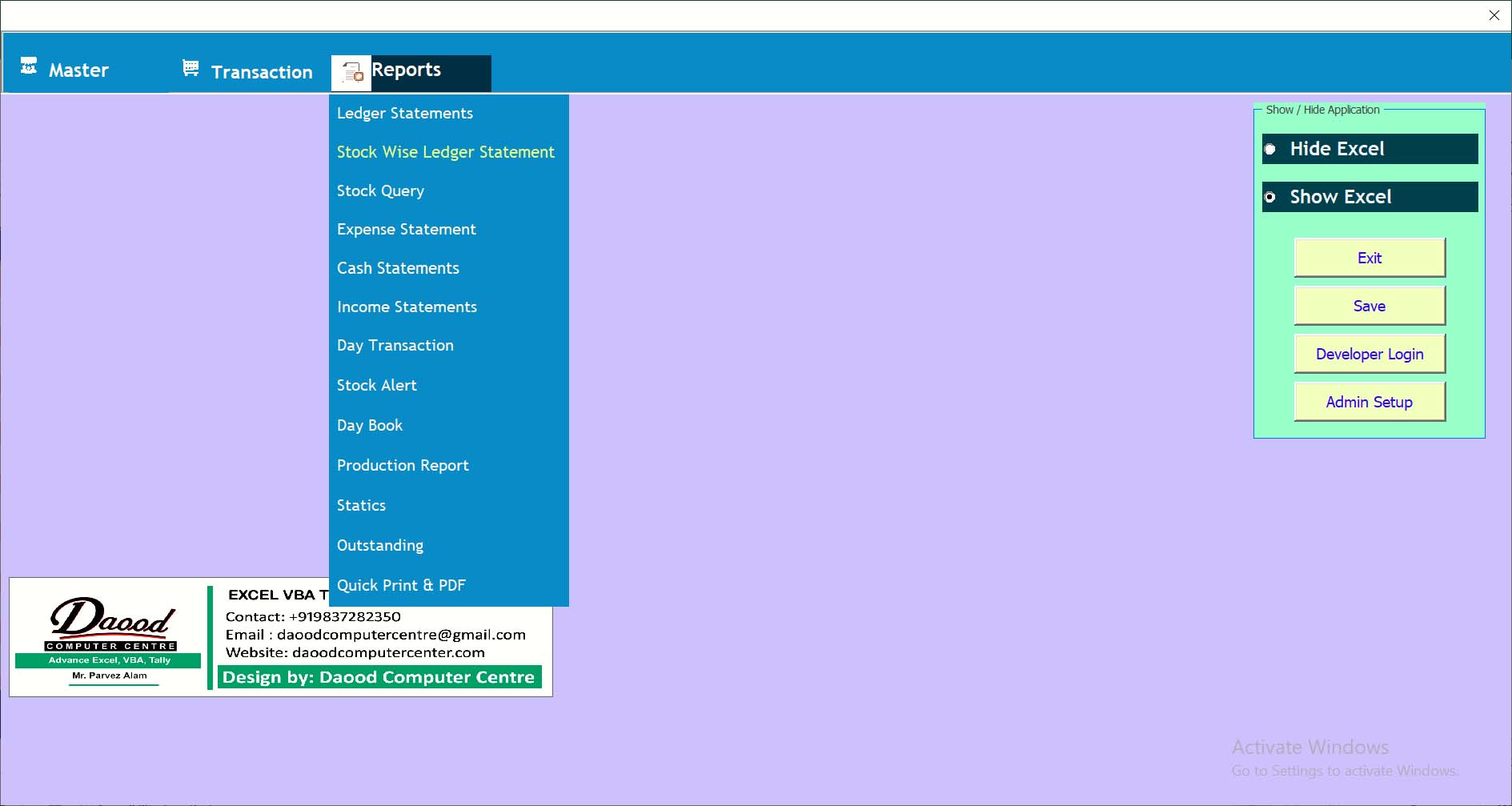Open Stock Wise Ledger Statement report

point(445,152)
